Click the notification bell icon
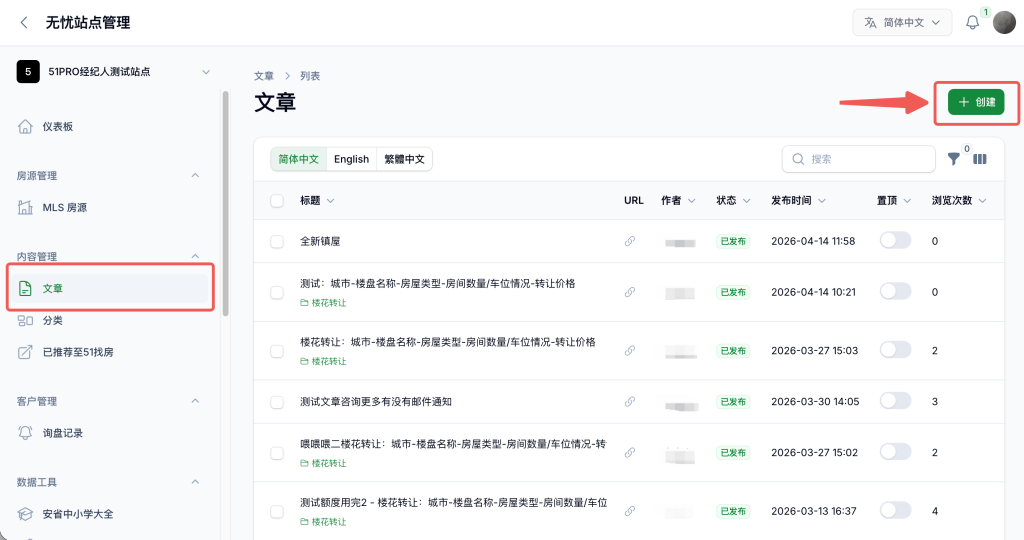This screenshot has width=1024, height=540. 972,23
